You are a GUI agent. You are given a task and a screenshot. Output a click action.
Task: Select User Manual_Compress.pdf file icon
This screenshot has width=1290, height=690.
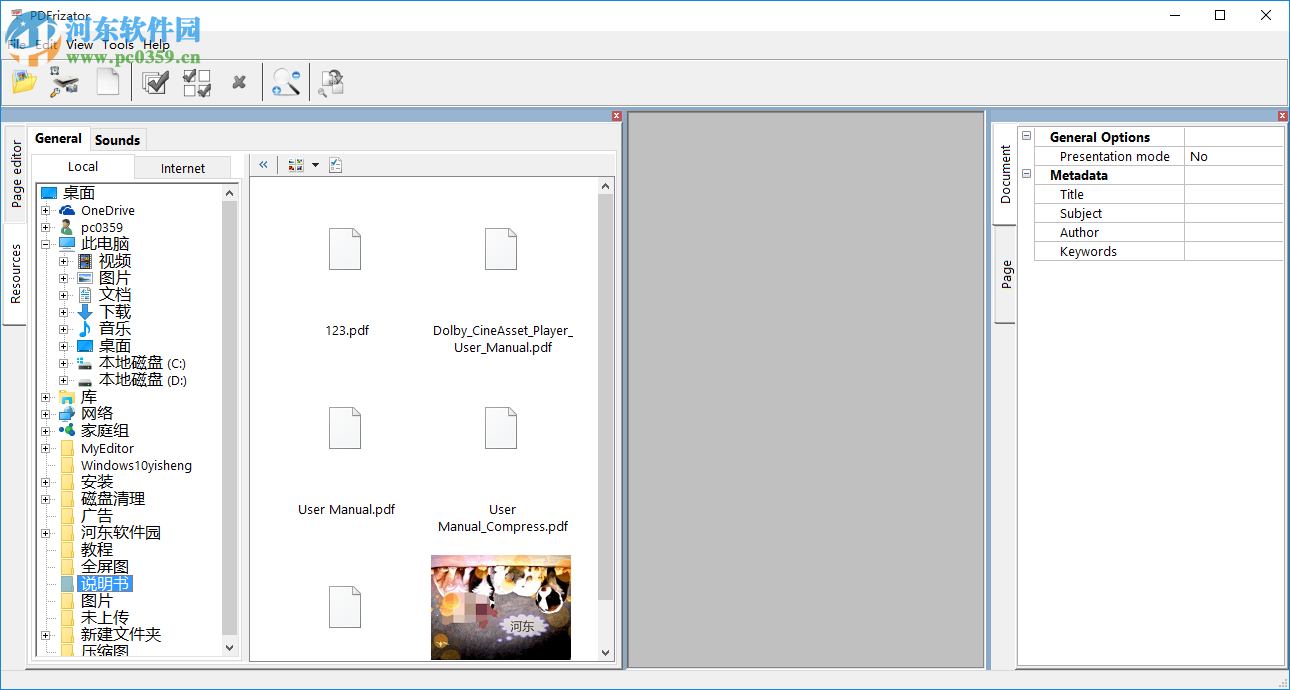[502, 428]
